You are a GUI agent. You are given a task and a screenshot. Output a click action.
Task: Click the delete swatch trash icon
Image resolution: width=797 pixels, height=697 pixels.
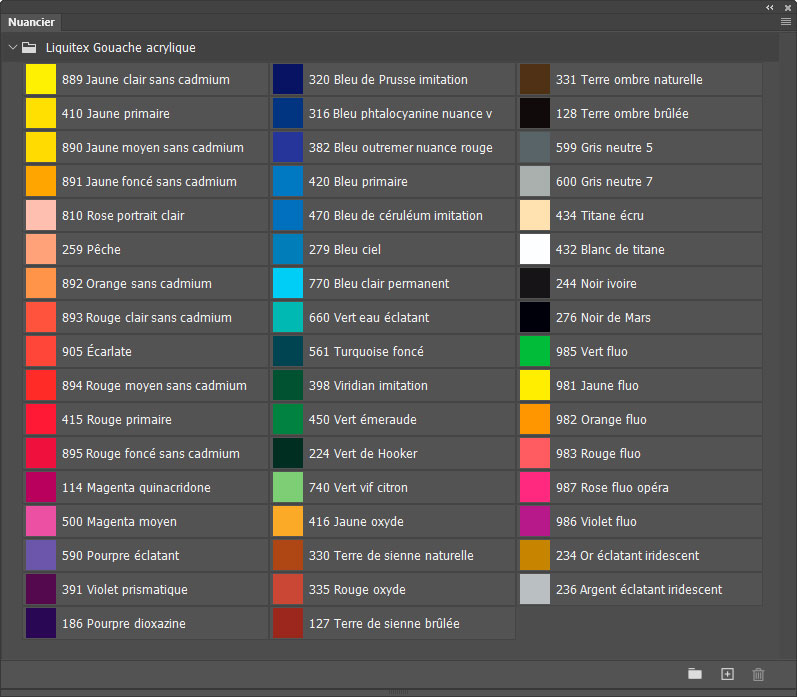pyautogui.click(x=758, y=674)
